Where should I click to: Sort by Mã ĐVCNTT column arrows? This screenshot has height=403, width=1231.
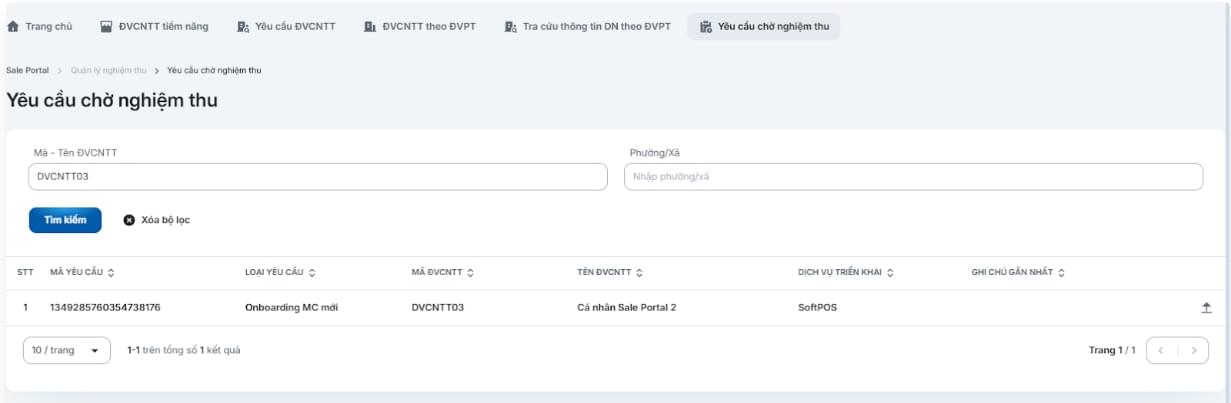coord(470,273)
